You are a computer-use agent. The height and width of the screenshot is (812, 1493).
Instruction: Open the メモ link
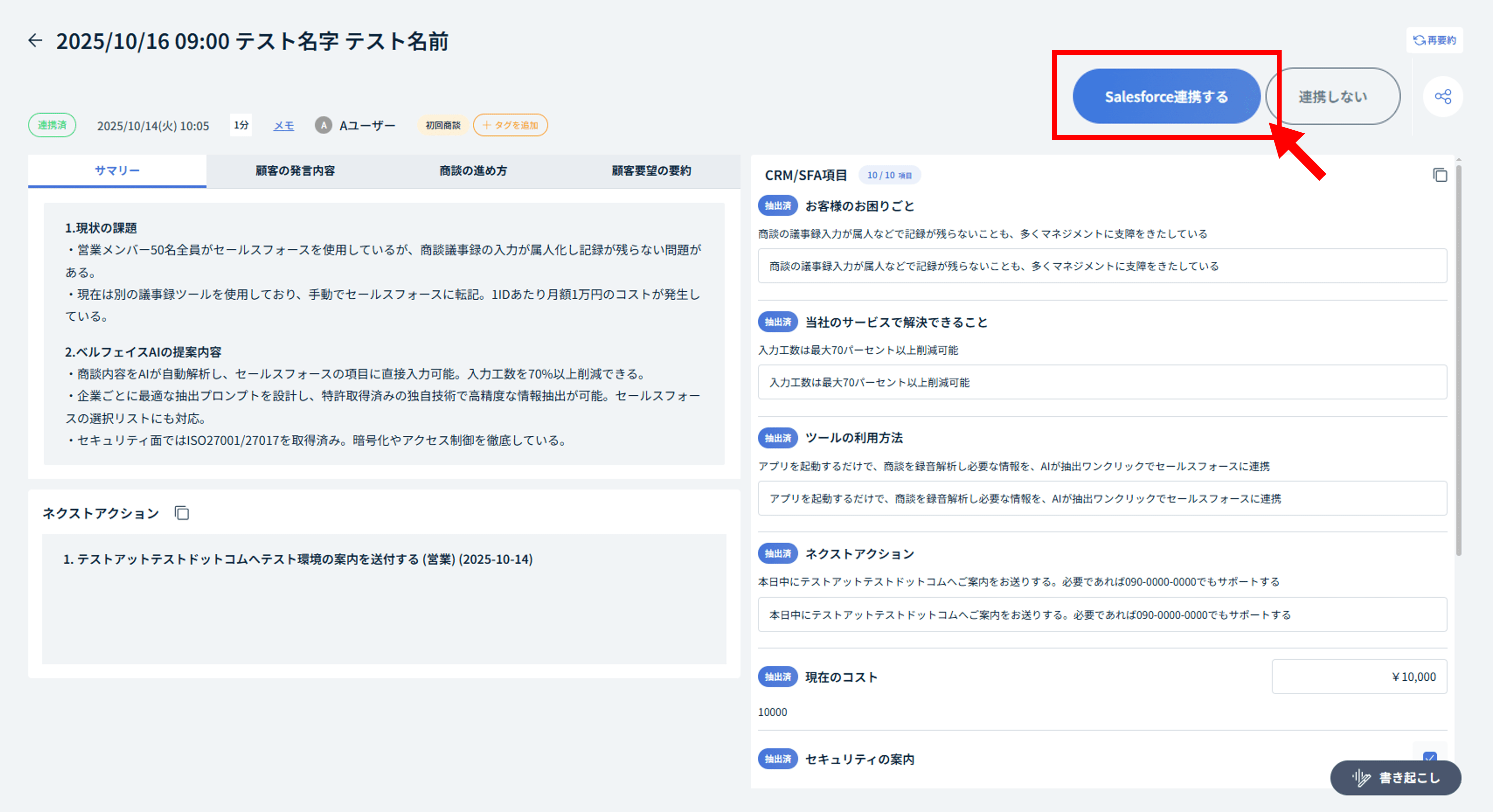coord(283,126)
